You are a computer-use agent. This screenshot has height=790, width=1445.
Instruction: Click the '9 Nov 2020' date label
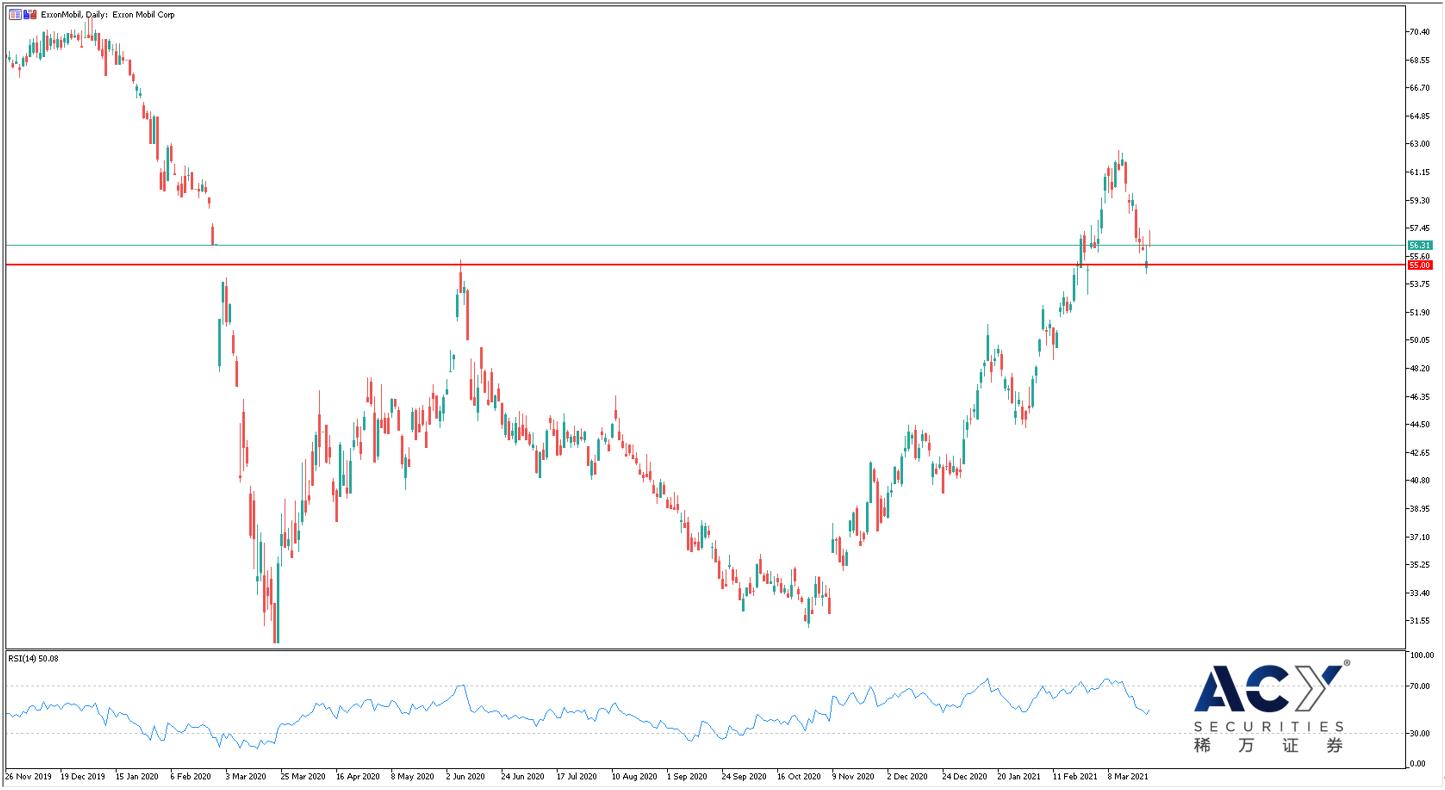[855, 775]
